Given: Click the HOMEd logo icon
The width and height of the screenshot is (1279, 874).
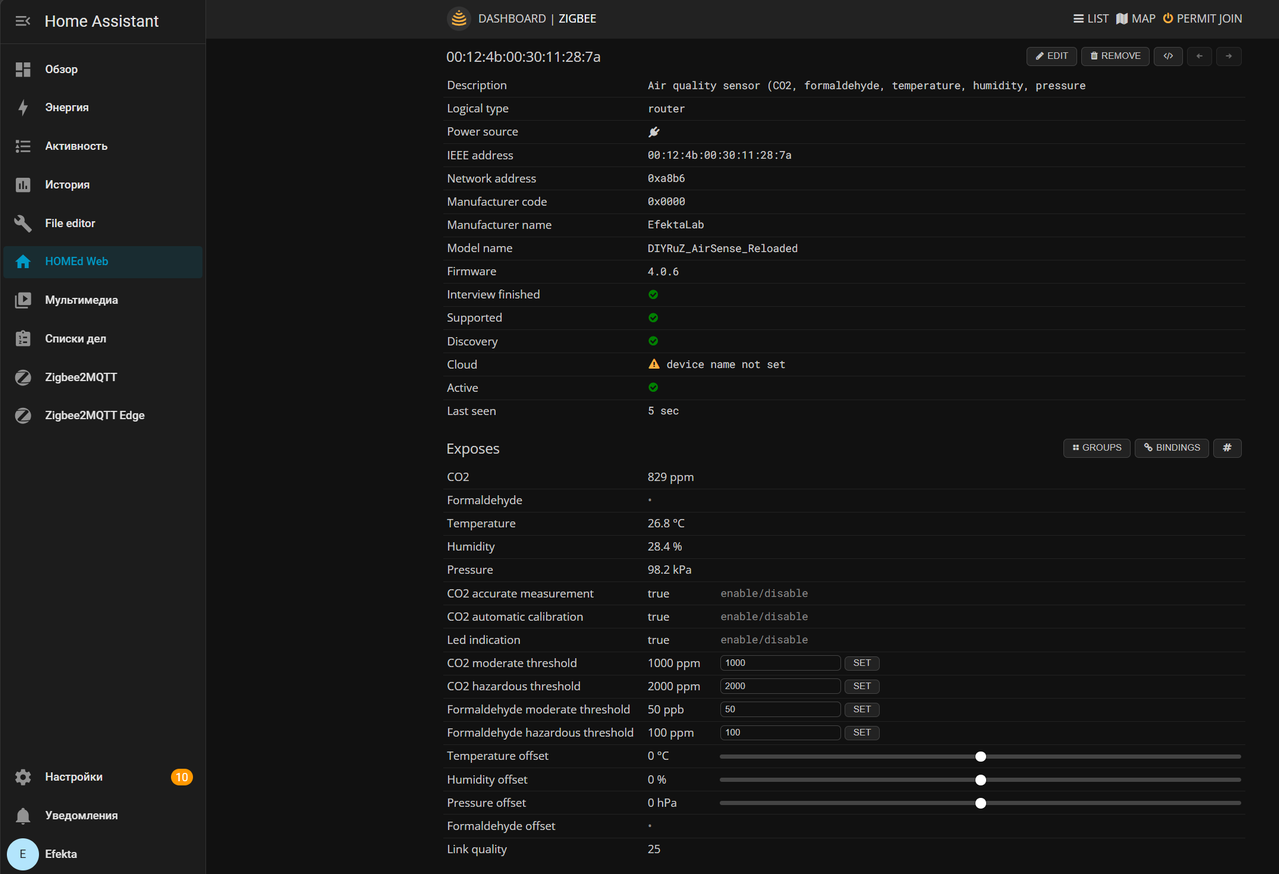Looking at the screenshot, I should [458, 18].
